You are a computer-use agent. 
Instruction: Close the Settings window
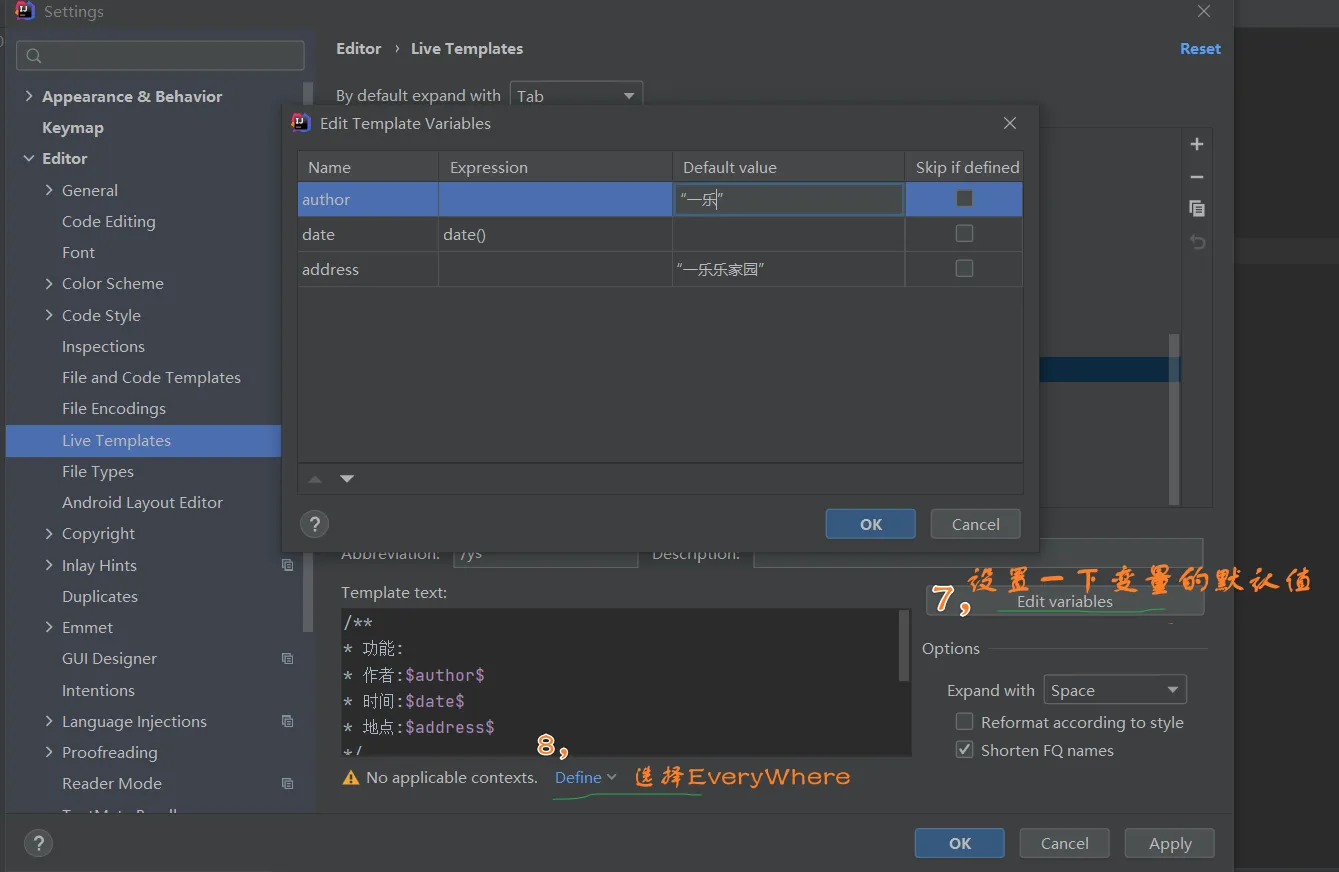pos(1204,12)
